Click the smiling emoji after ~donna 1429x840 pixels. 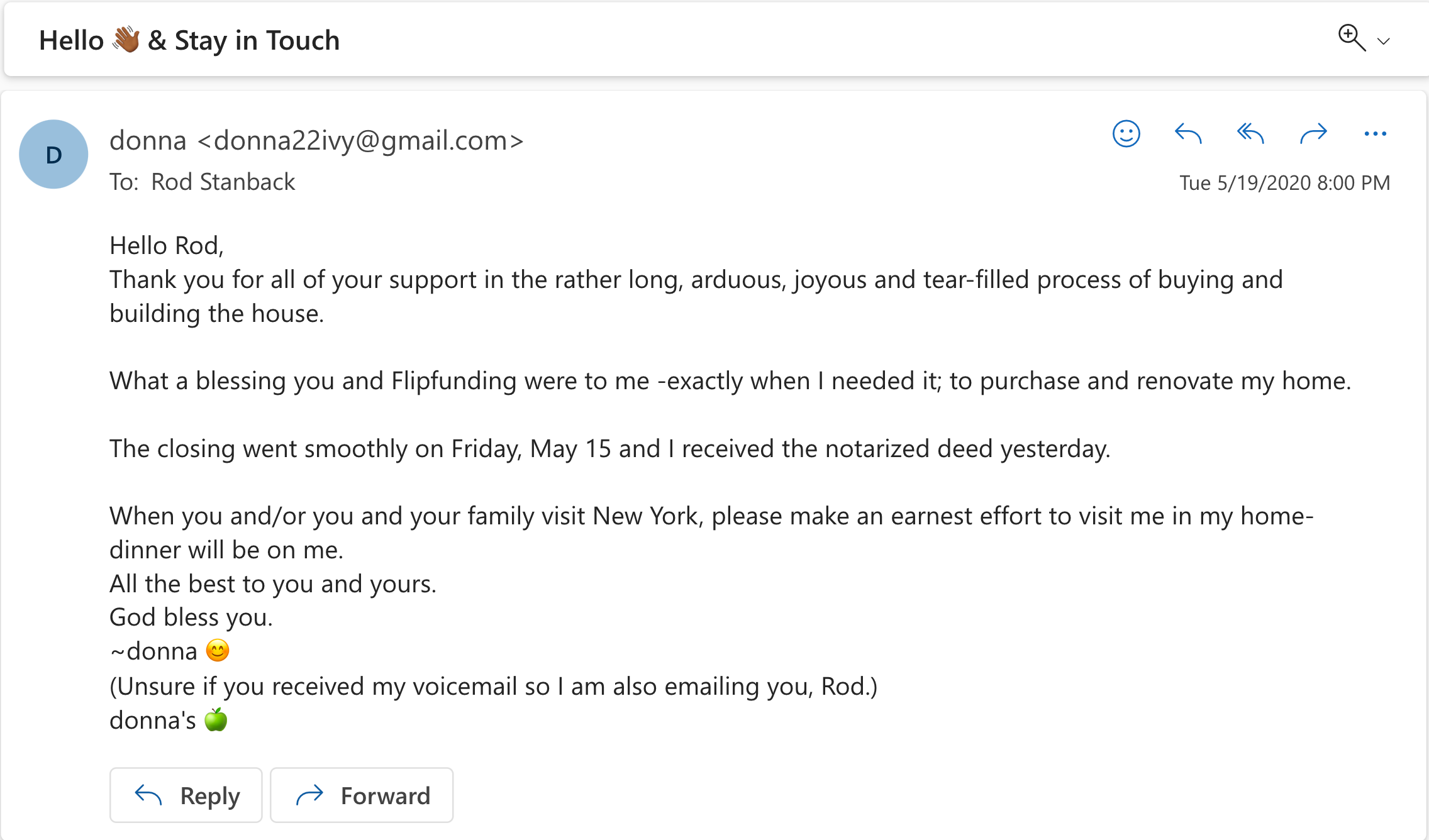pyautogui.click(x=218, y=651)
